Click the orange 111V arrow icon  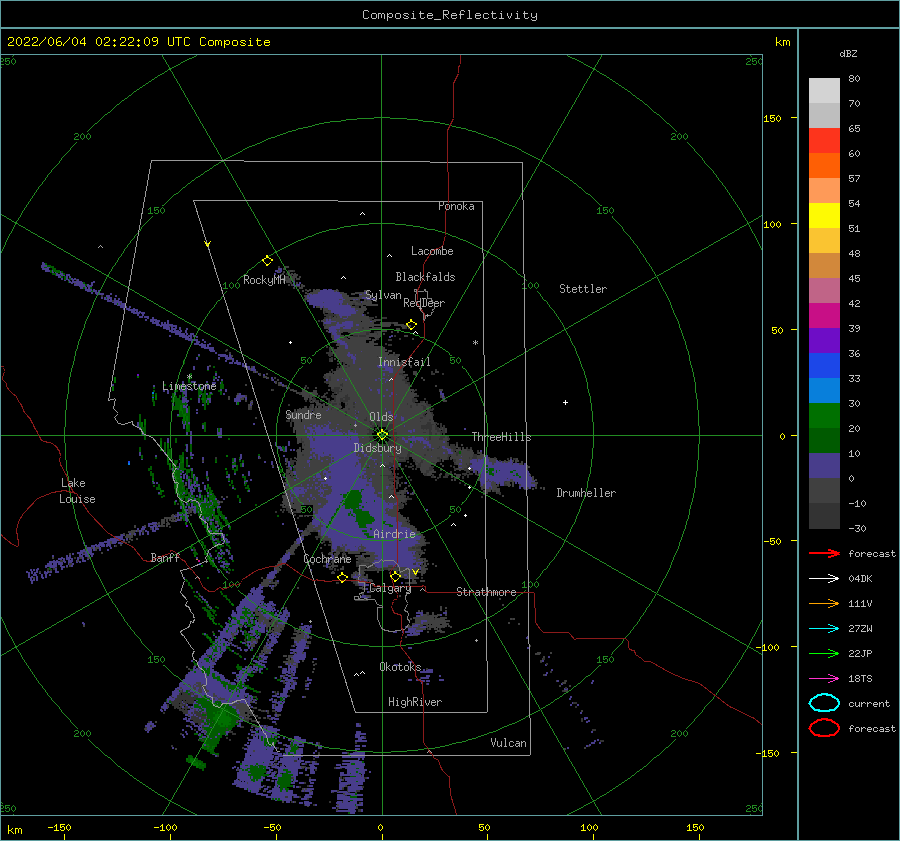point(824,603)
